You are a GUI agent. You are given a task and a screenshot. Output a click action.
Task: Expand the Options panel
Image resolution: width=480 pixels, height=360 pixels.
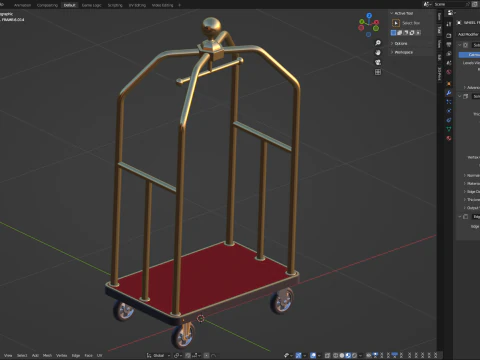(x=392, y=44)
